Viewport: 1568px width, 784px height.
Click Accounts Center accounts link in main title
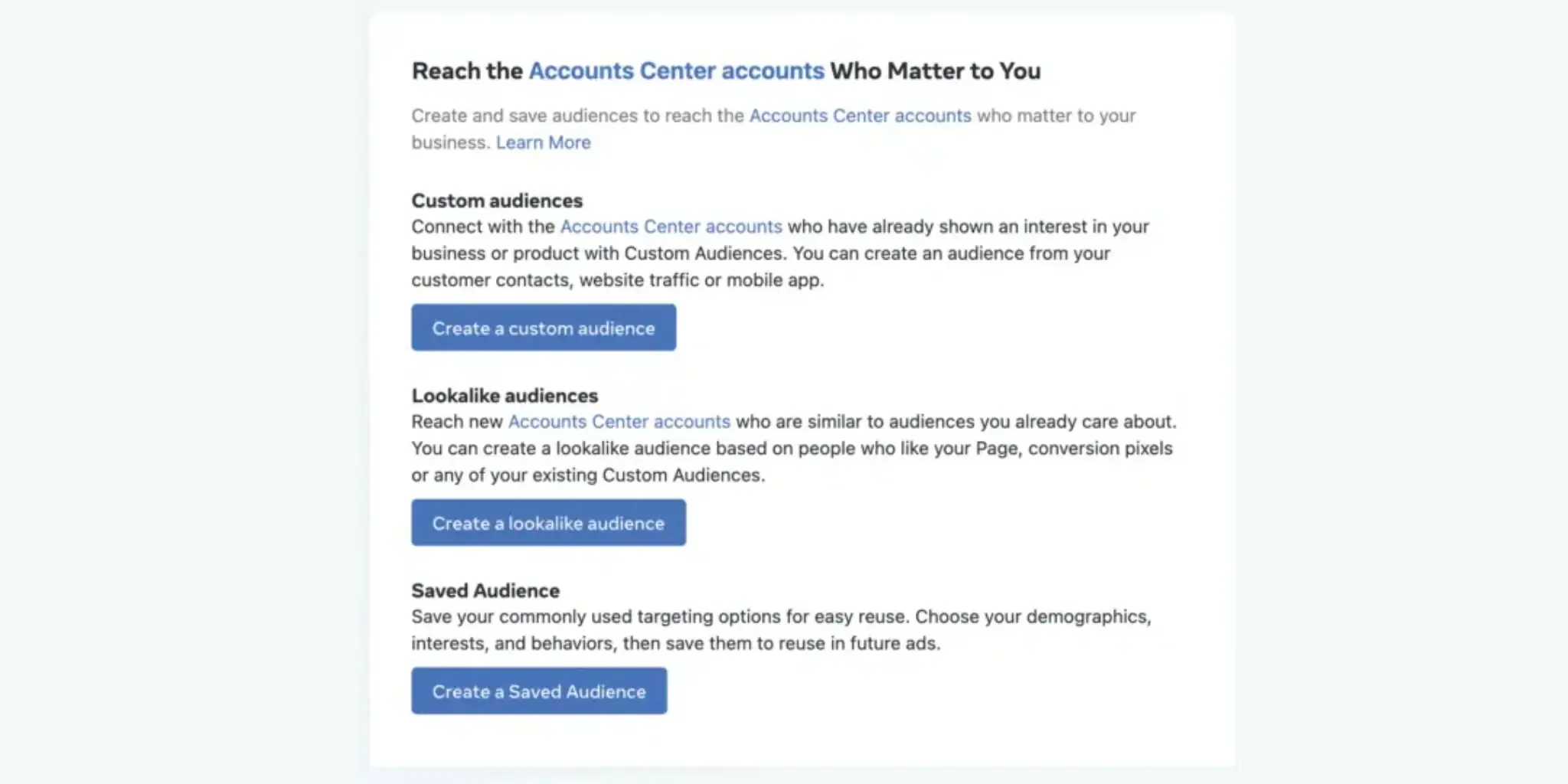(x=676, y=70)
